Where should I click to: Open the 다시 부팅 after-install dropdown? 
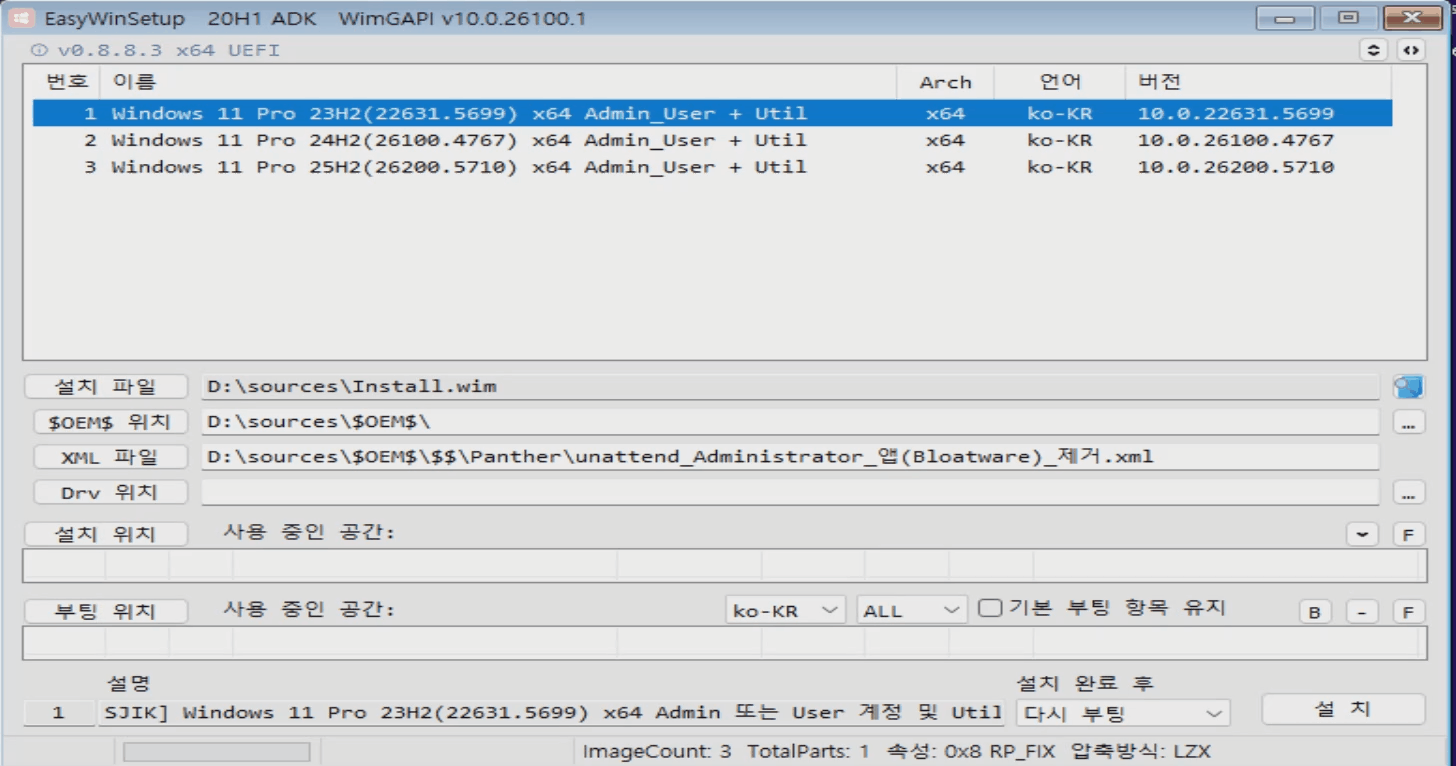(1123, 713)
